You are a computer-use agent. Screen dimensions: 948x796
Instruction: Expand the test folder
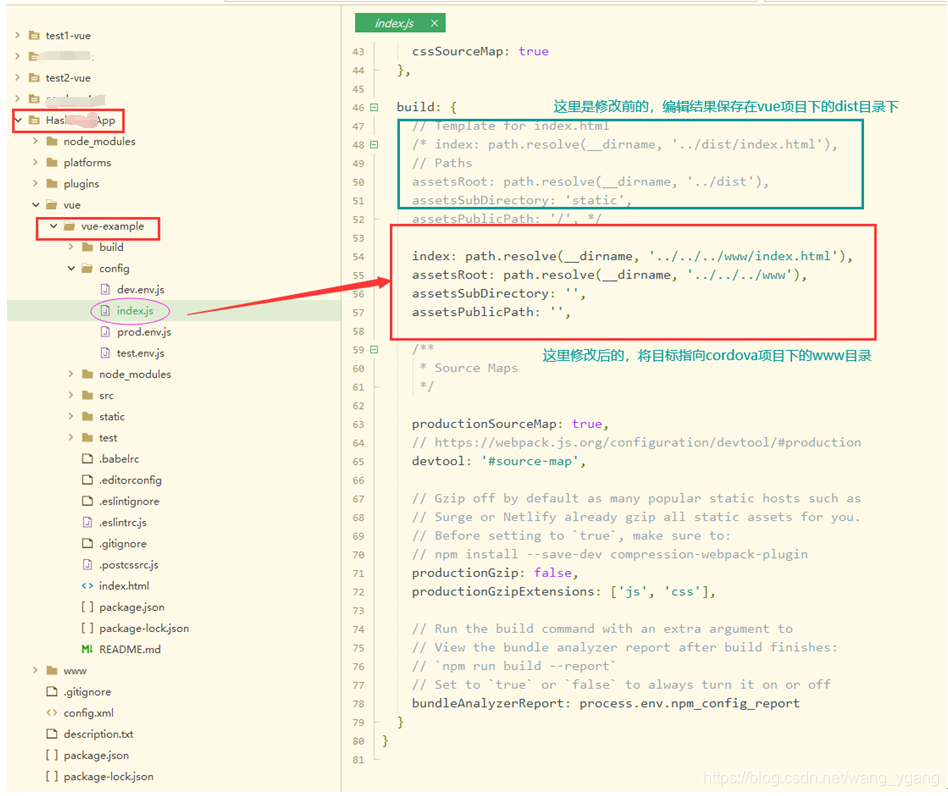[71, 438]
